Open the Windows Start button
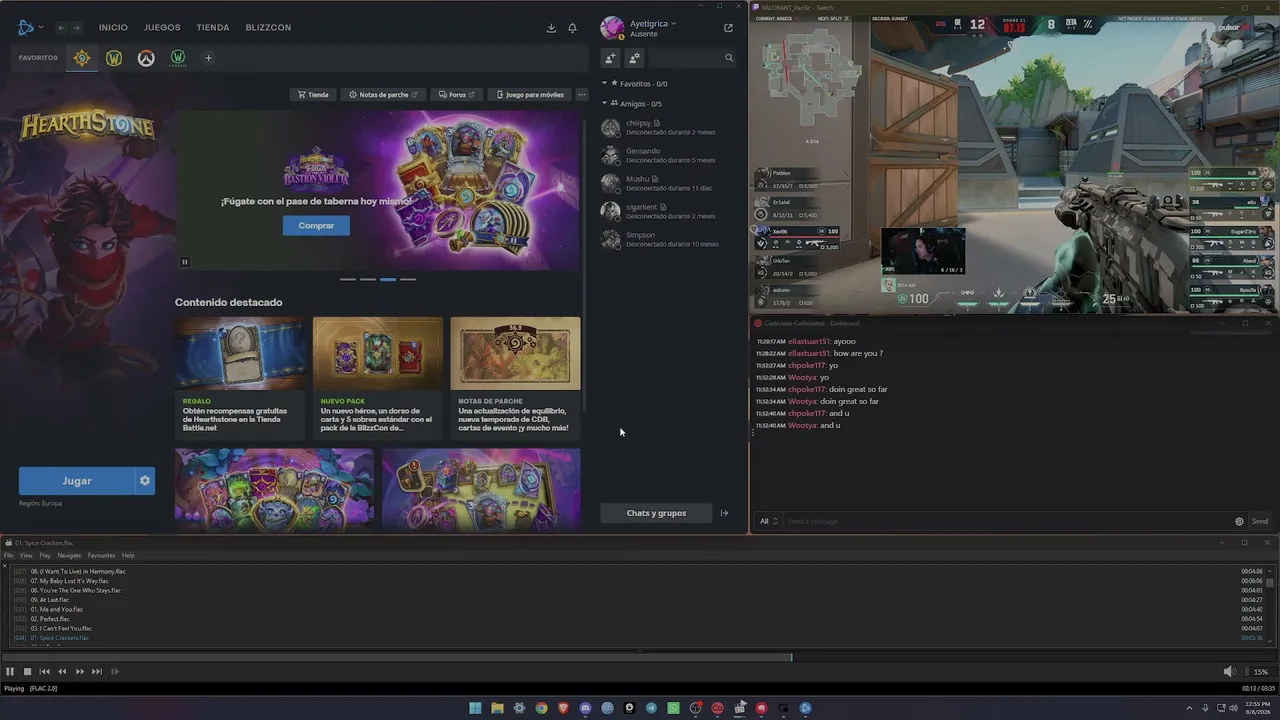 point(475,708)
